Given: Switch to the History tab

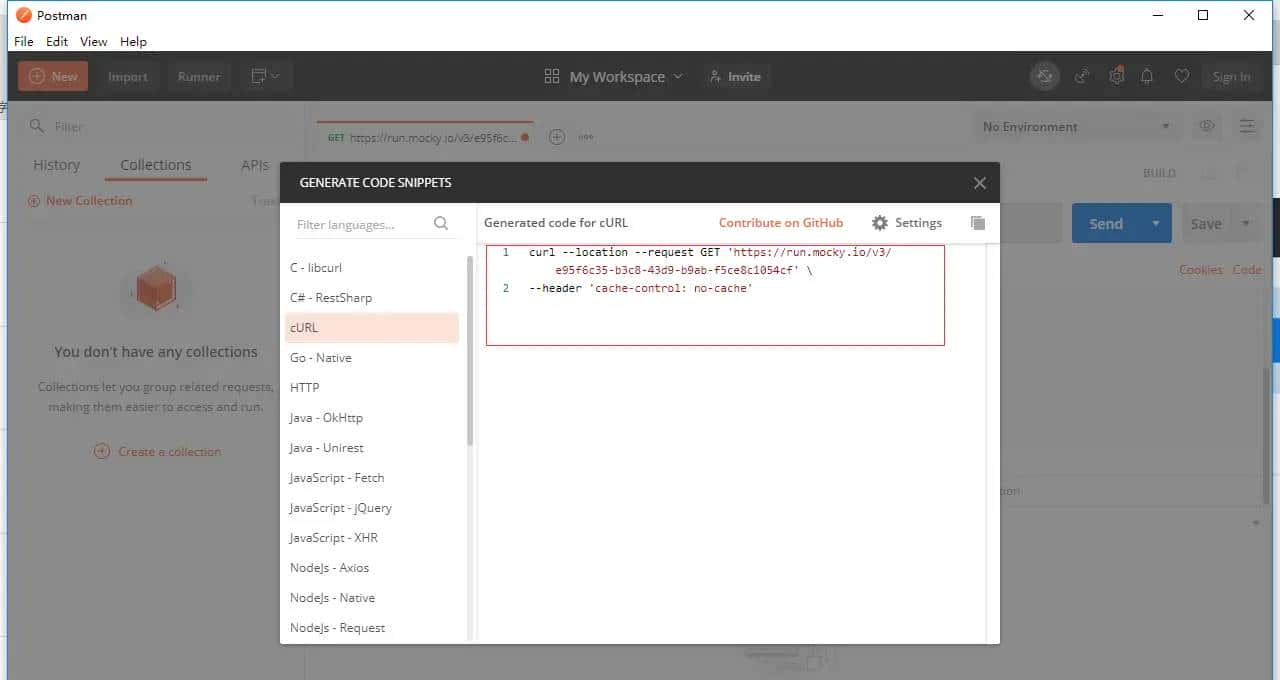Looking at the screenshot, I should point(57,165).
